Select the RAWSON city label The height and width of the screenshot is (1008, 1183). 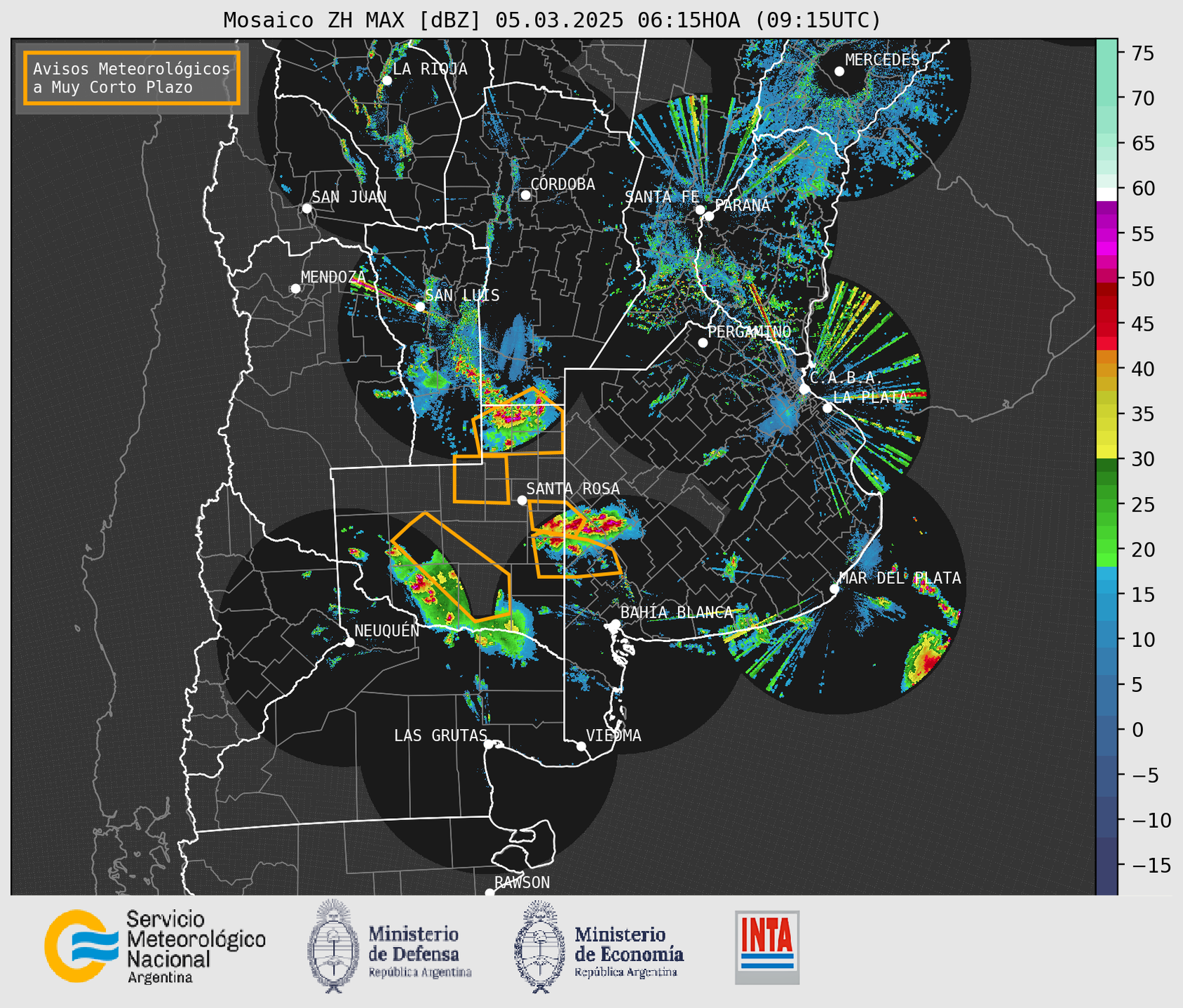click(x=522, y=883)
